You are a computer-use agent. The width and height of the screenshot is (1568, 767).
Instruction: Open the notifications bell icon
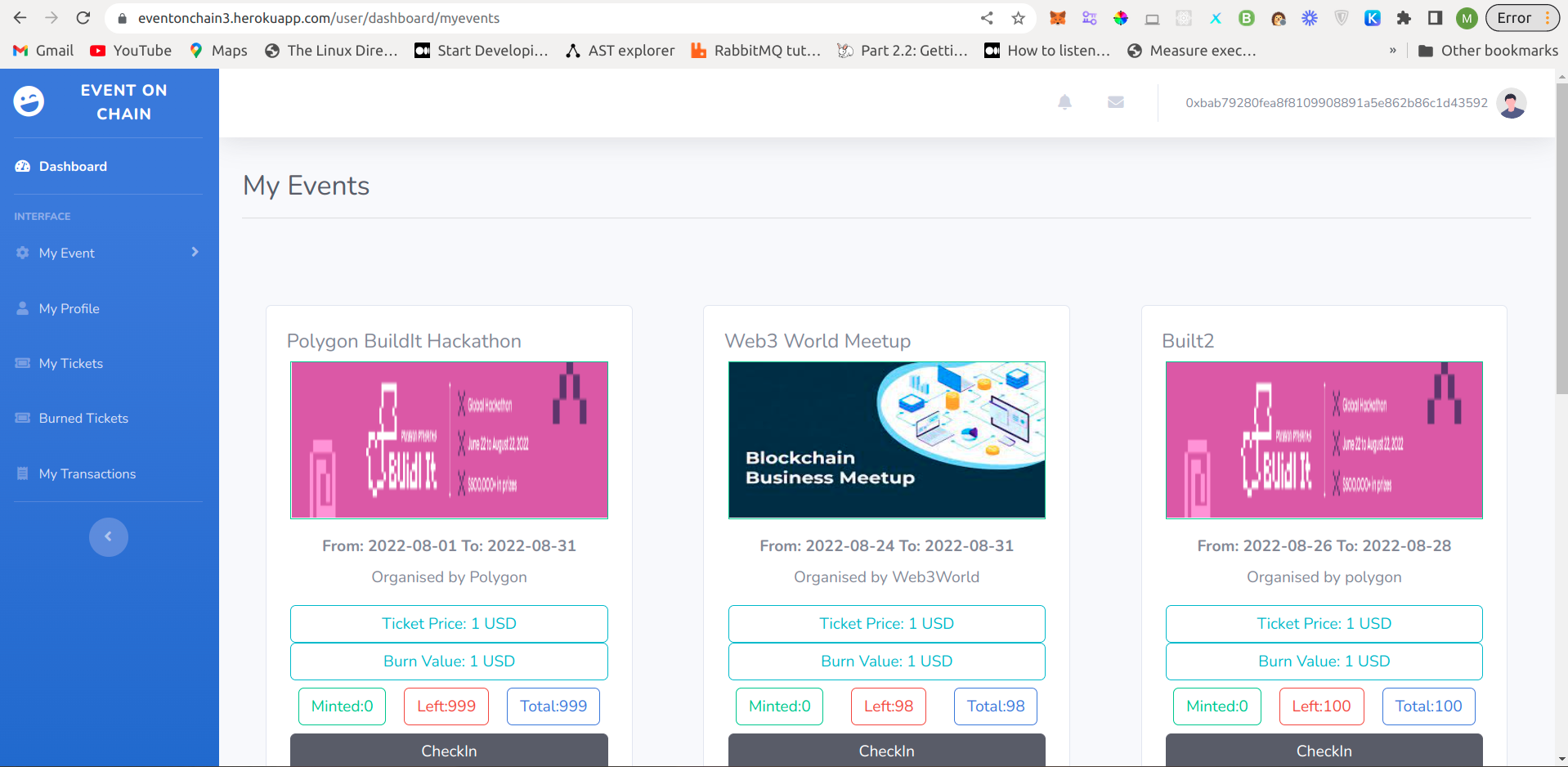coord(1064,102)
